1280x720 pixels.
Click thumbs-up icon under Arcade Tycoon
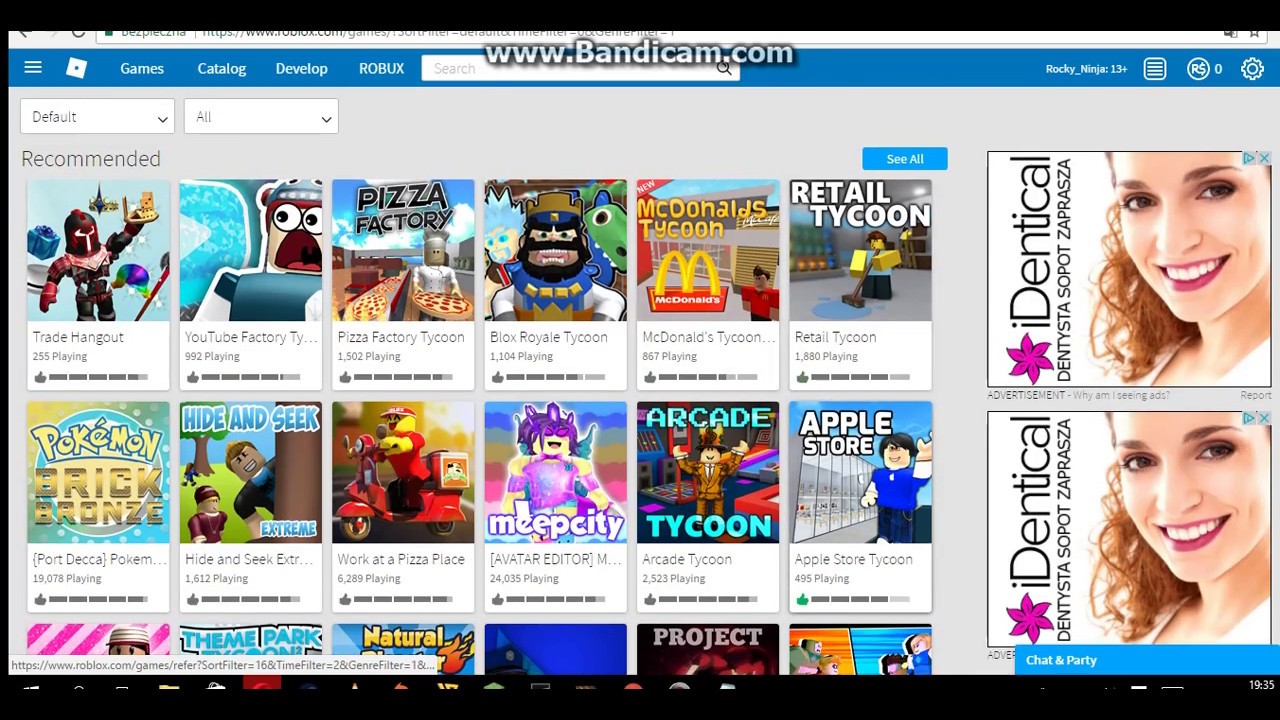point(650,599)
